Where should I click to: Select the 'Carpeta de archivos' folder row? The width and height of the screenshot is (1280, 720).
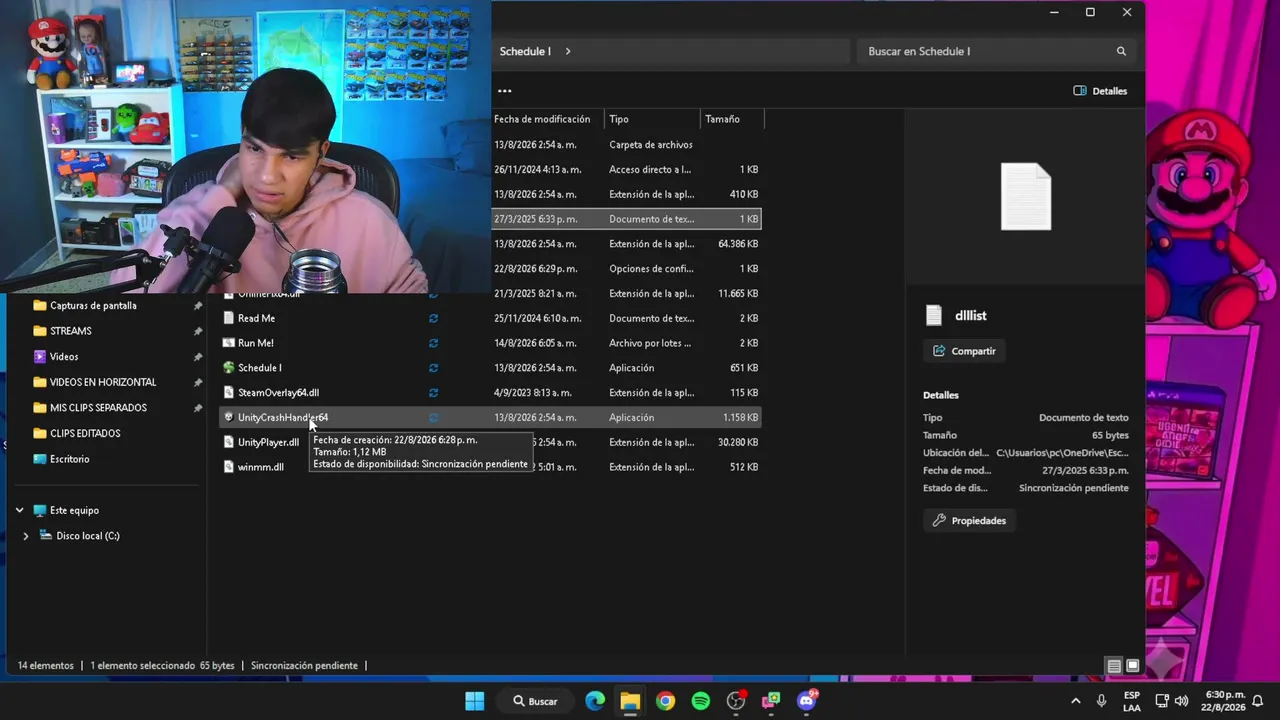(626, 145)
